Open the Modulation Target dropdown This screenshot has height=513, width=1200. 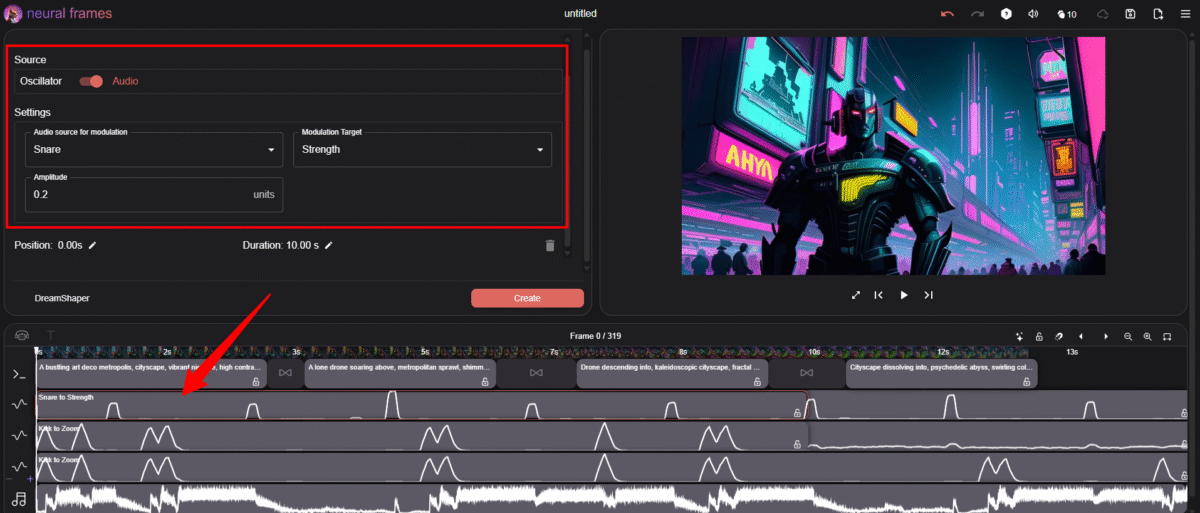(x=422, y=149)
